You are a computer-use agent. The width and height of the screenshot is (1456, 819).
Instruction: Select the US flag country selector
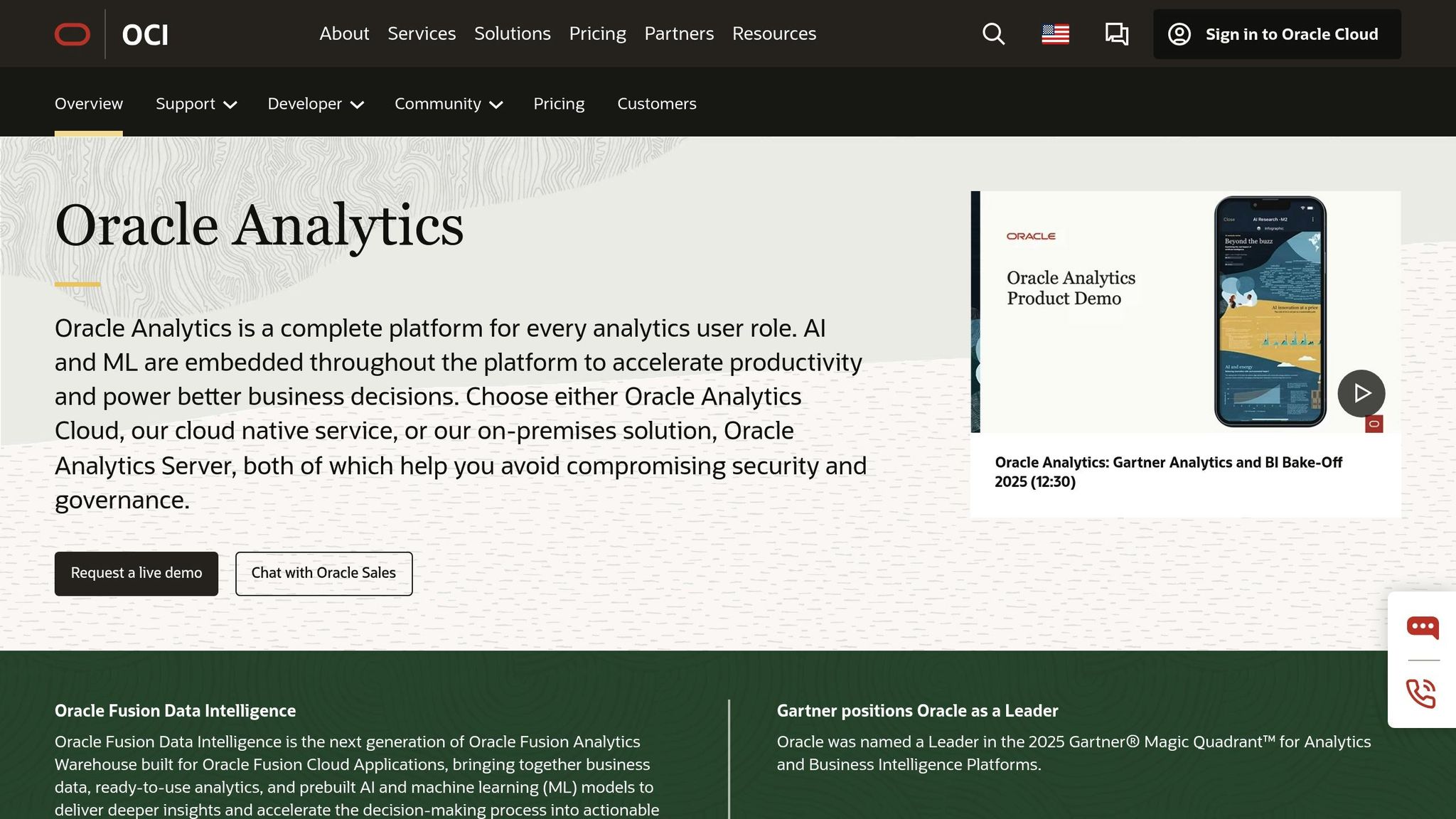pos(1055,33)
